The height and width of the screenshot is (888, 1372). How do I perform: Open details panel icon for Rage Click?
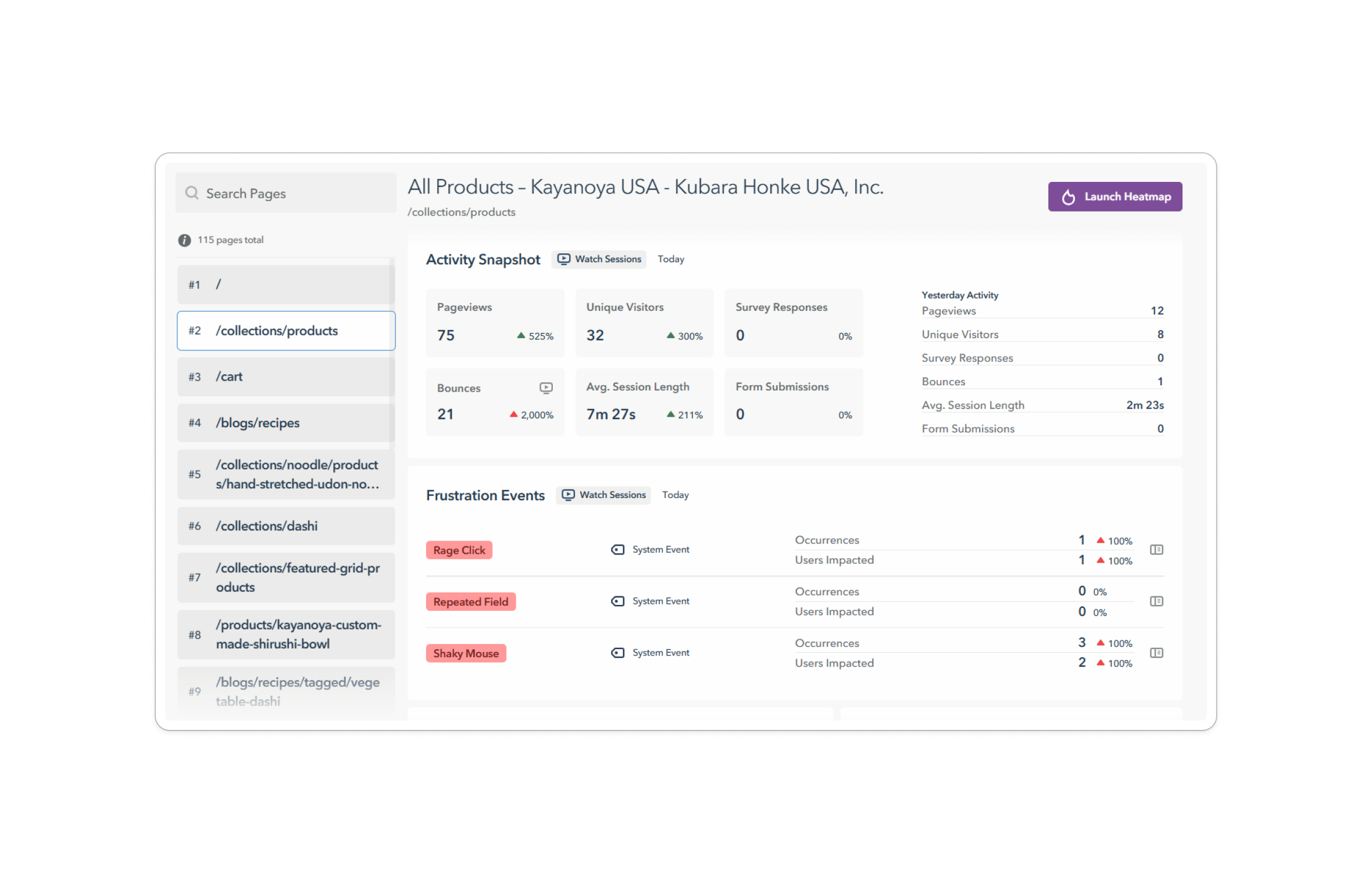coord(1156,550)
